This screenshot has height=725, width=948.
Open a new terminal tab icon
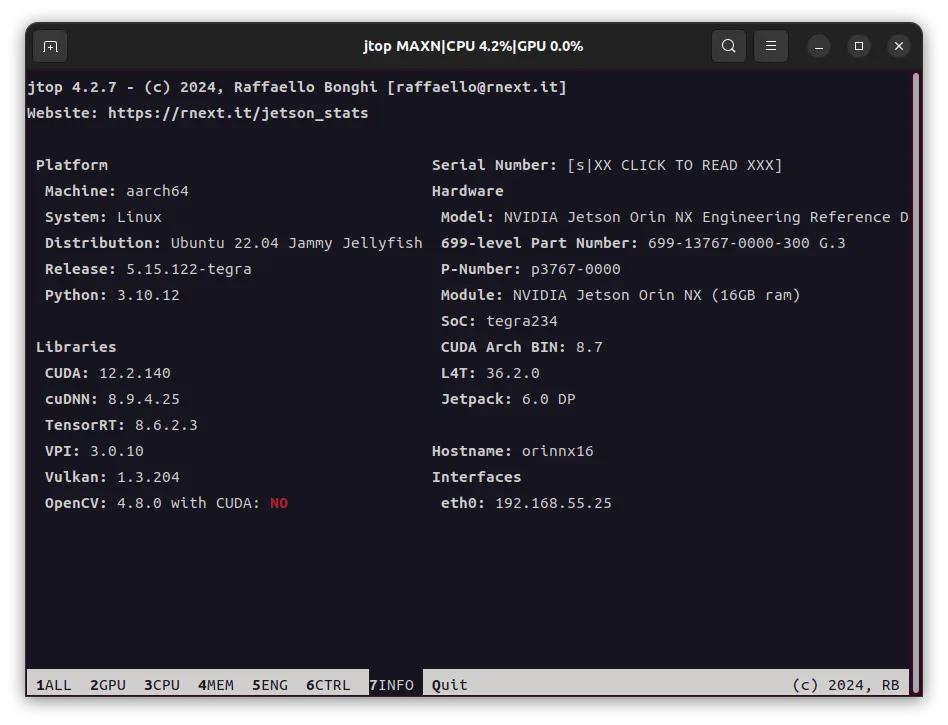click(50, 47)
